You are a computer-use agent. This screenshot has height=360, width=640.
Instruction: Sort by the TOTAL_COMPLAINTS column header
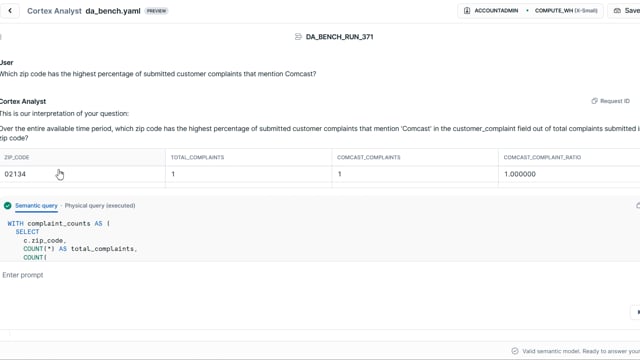[197, 157]
